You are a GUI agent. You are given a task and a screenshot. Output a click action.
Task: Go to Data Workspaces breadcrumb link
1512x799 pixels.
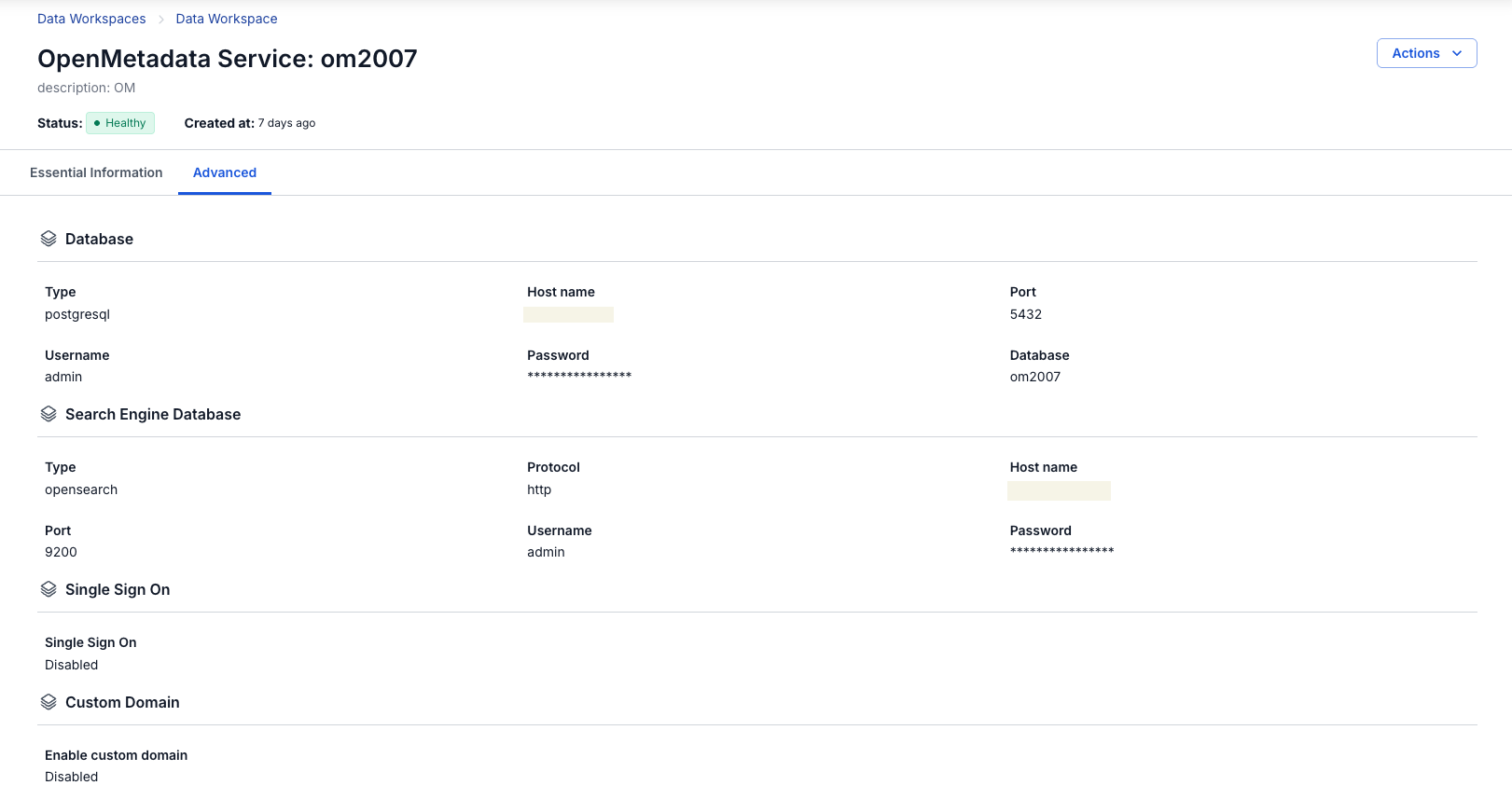[91, 19]
